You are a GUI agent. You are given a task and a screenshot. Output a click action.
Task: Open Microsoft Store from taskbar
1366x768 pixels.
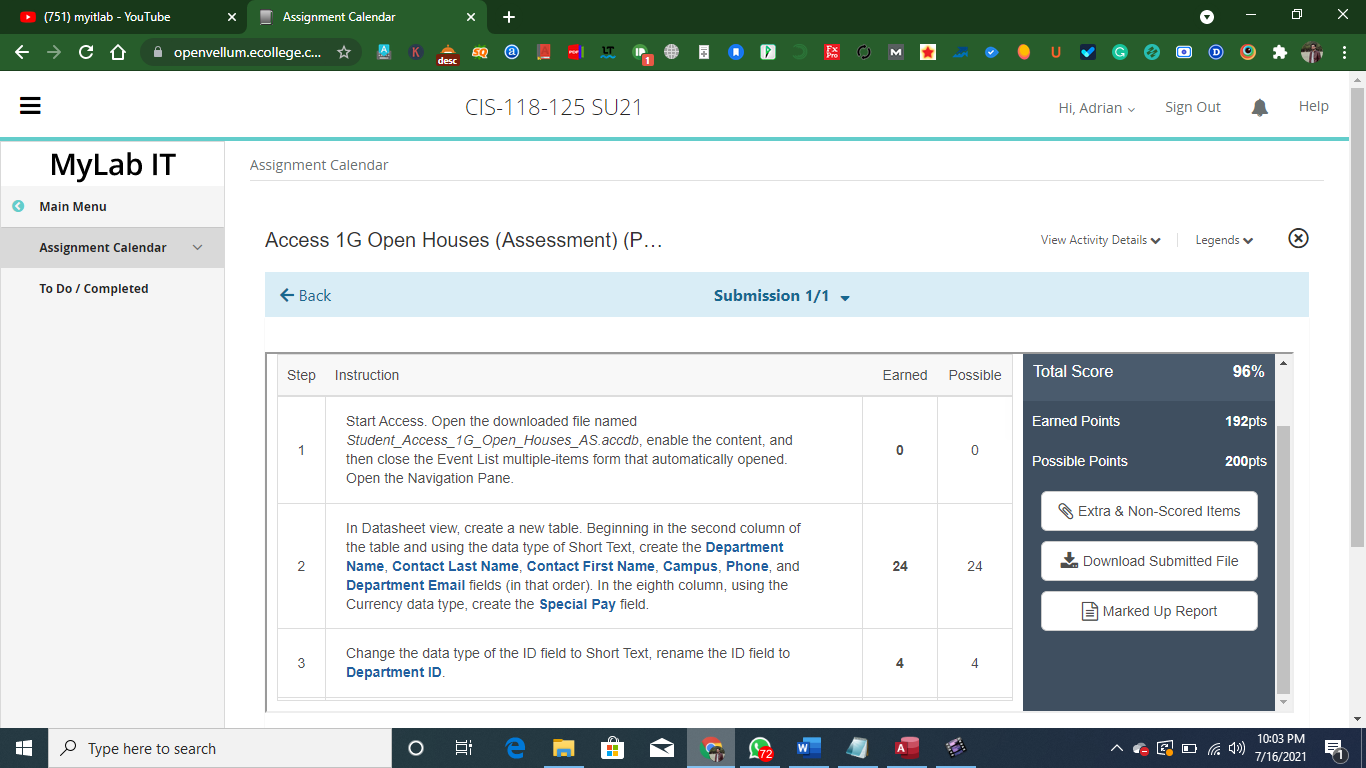612,748
